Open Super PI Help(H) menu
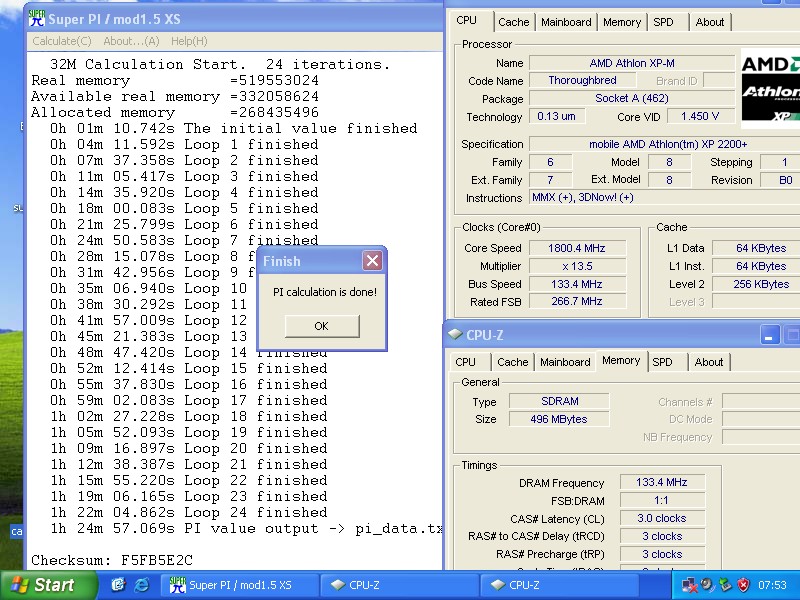 coord(189,41)
